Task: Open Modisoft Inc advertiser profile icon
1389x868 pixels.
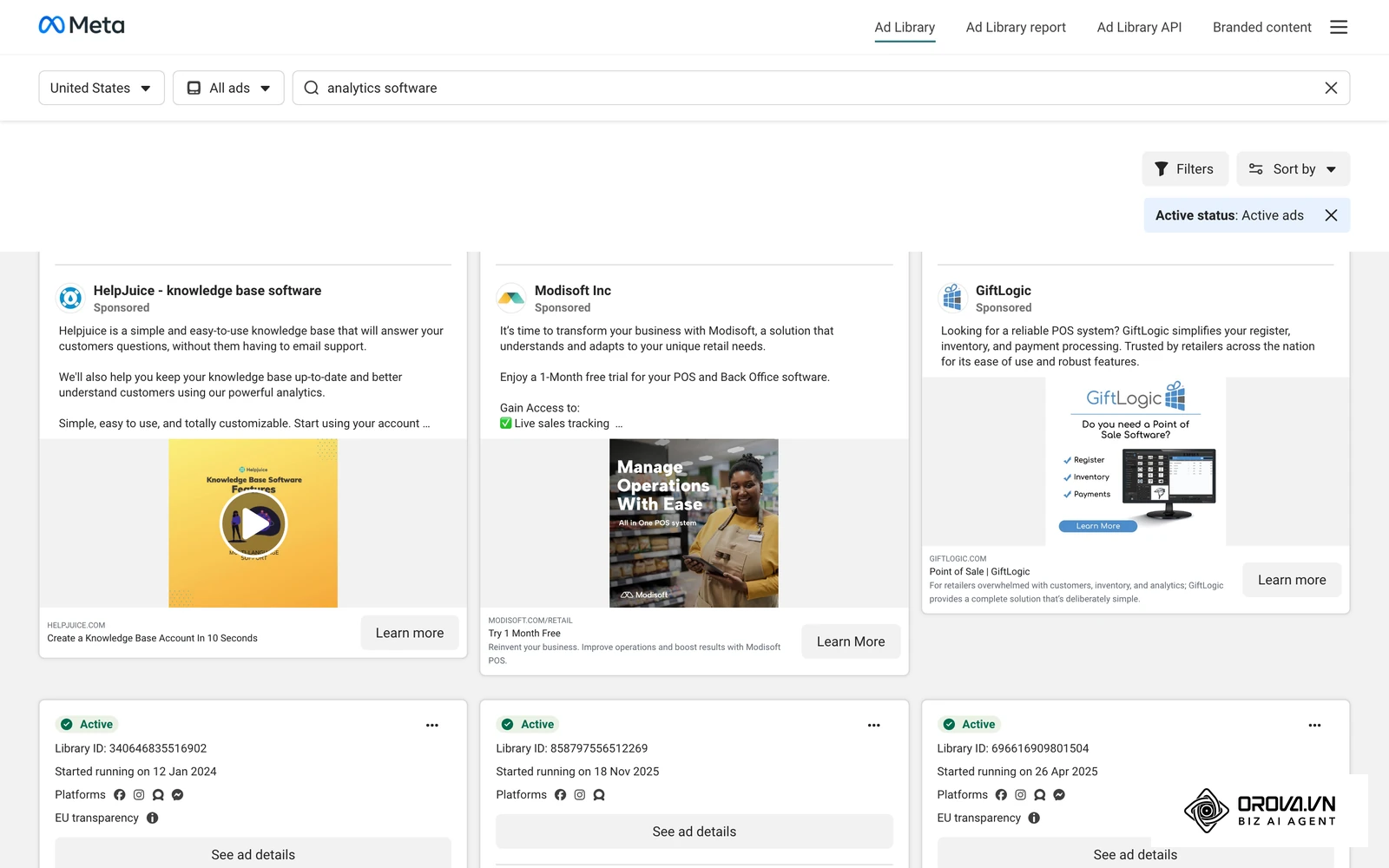Action: pyautogui.click(x=511, y=298)
